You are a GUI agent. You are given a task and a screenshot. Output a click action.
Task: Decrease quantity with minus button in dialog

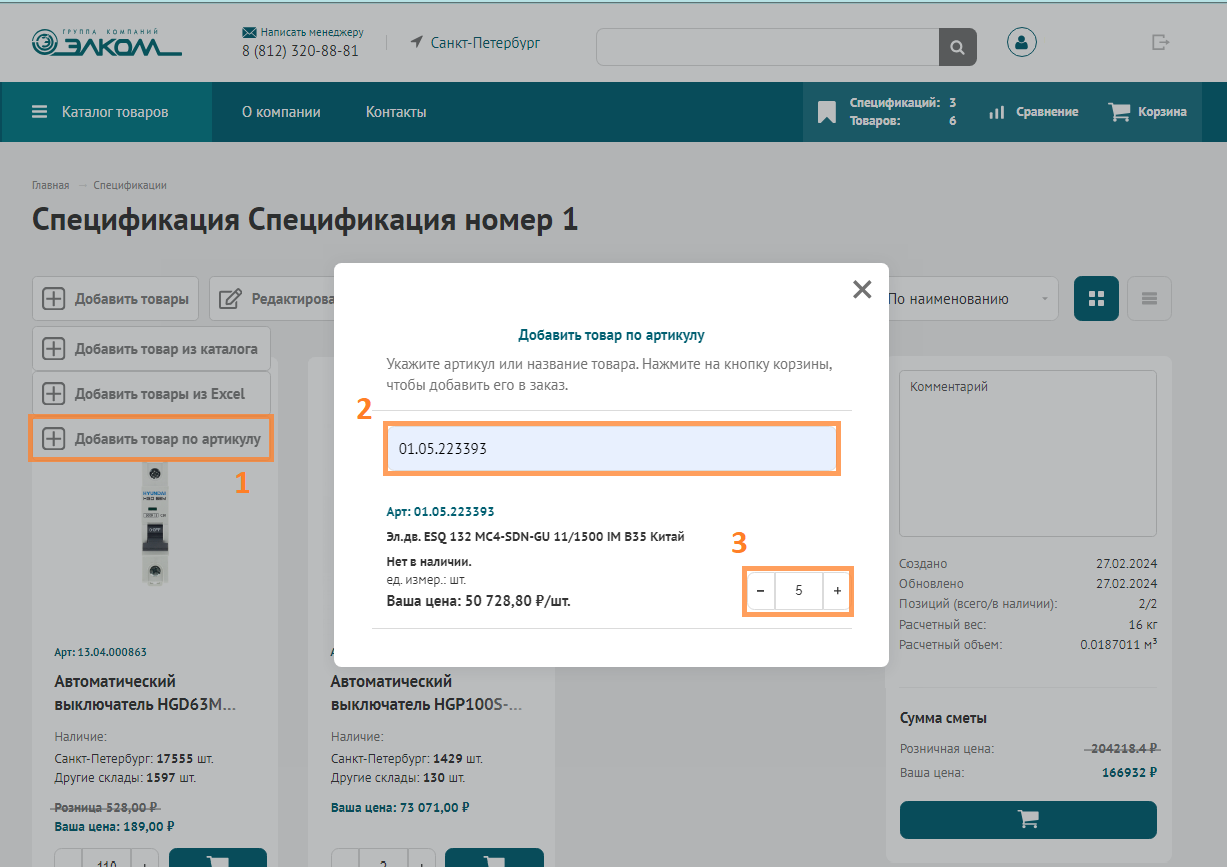pos(760,591)
